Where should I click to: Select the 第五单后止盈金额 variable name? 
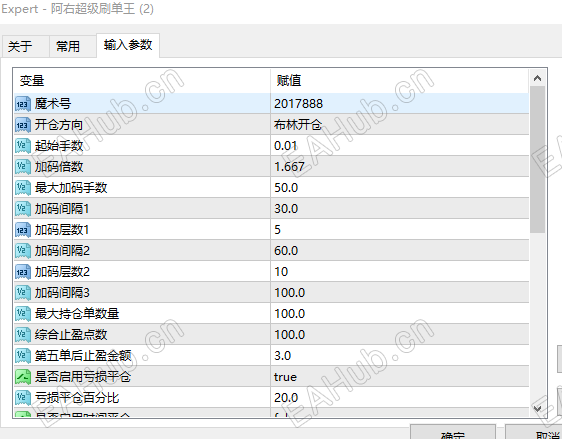83,356
